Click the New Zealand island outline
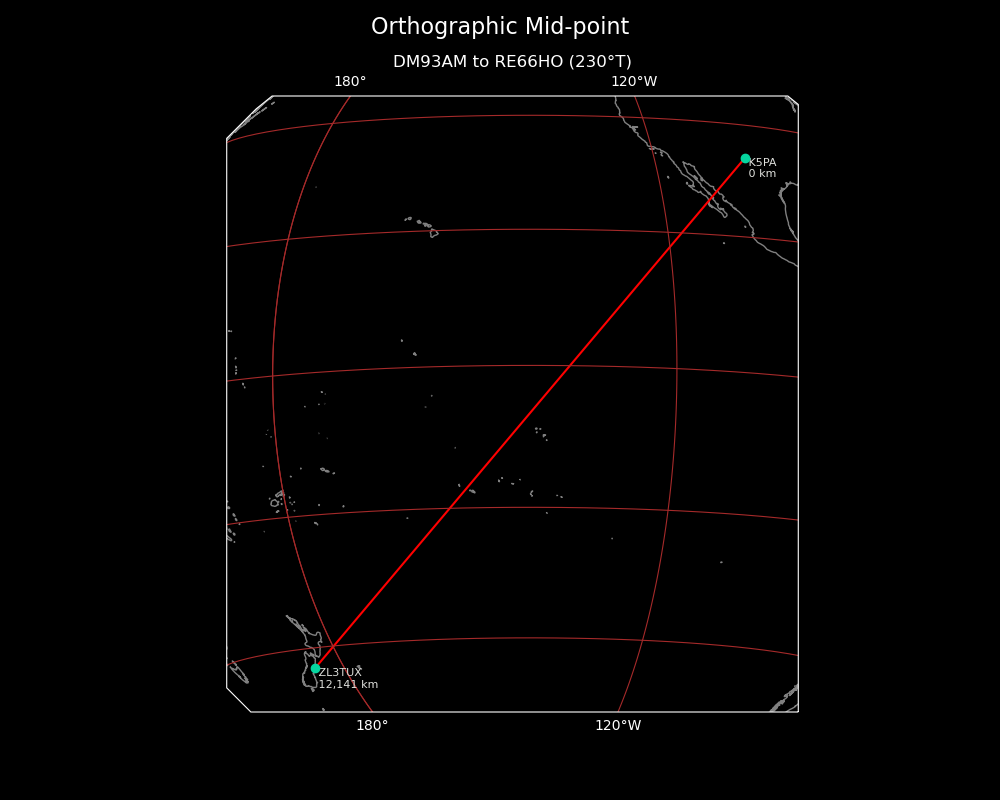Screen dimensions: 1000x800 point(308,661)
